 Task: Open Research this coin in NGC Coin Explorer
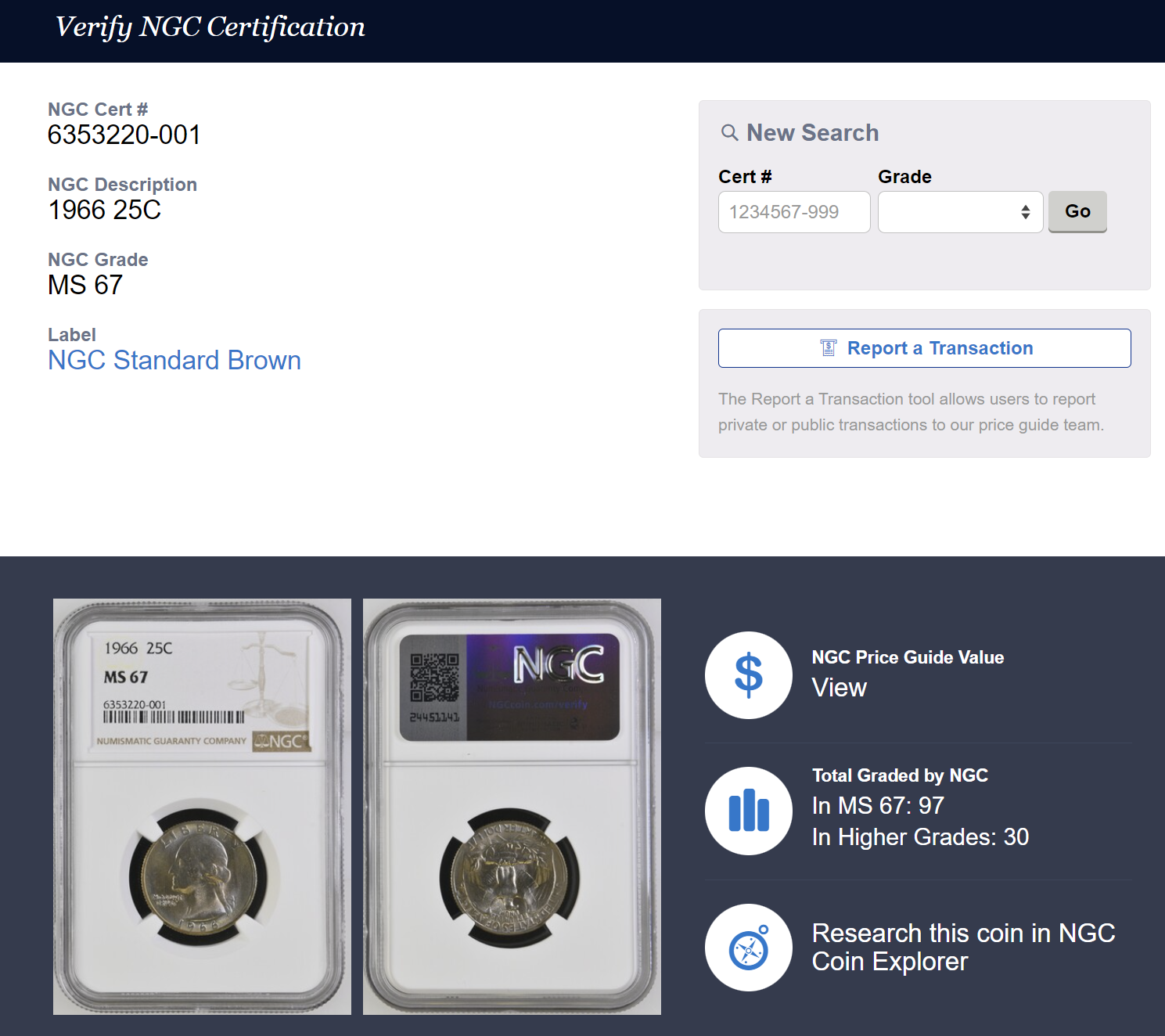tap(963, 947)
